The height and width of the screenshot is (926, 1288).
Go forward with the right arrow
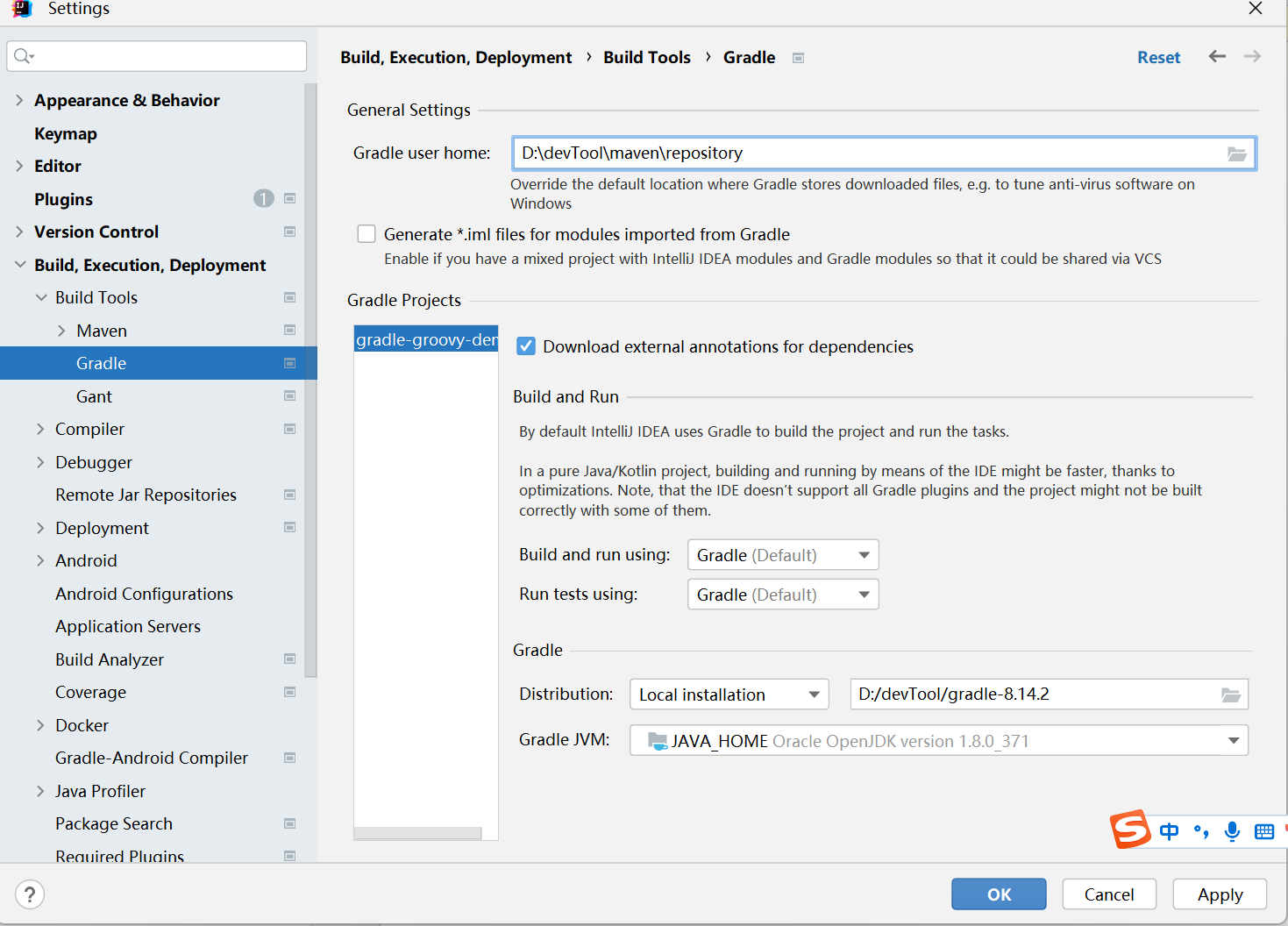click(1252, 56)
